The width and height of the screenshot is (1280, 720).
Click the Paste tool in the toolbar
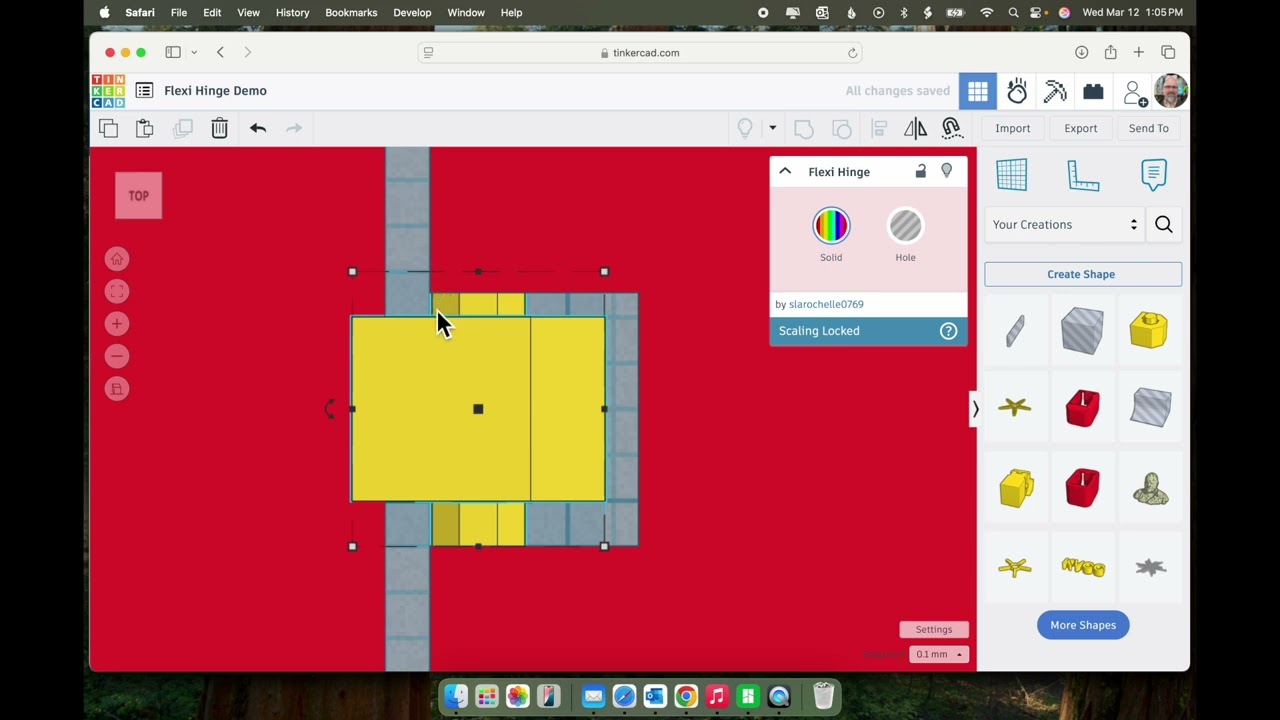pos(145,128)
